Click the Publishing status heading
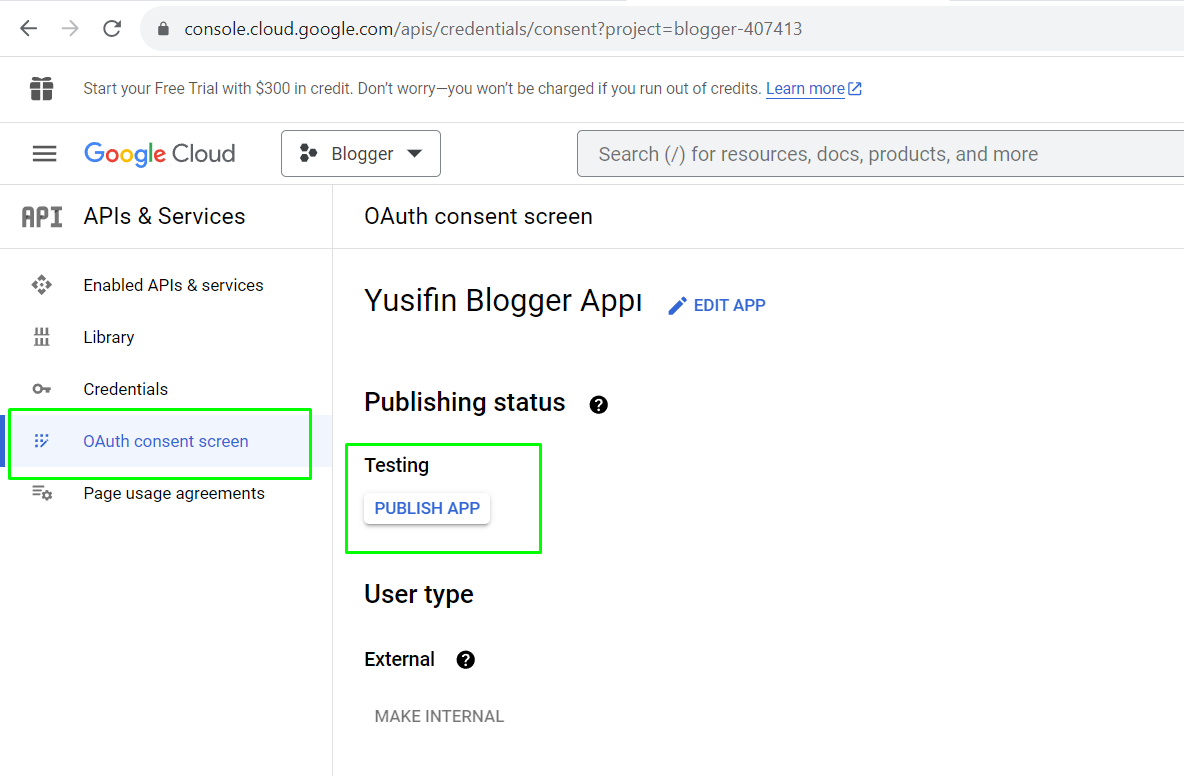The height and width of the screenshot is (776, 1184). tap(464, 402)
